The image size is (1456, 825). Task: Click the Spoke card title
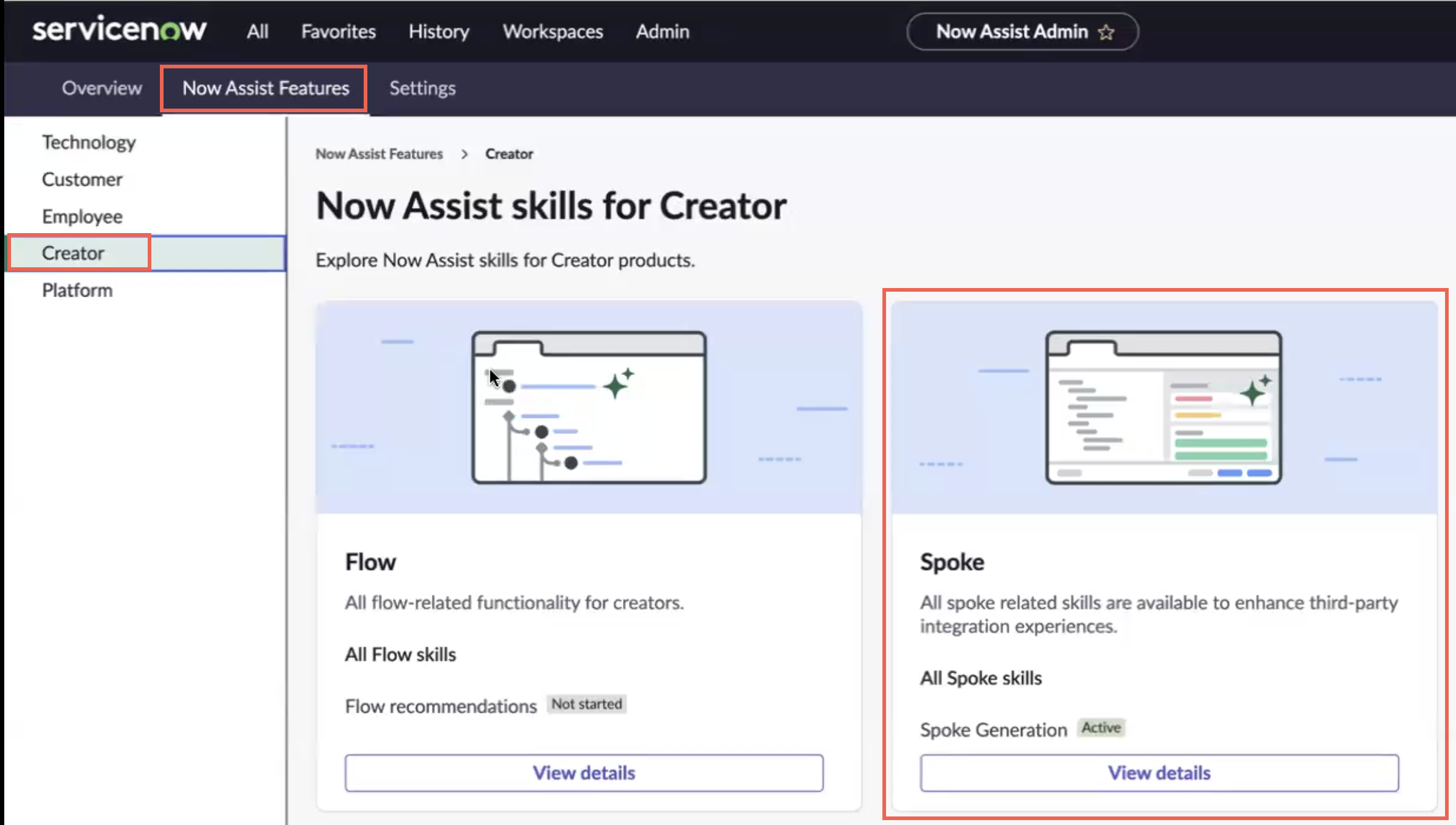coord(952,562)
